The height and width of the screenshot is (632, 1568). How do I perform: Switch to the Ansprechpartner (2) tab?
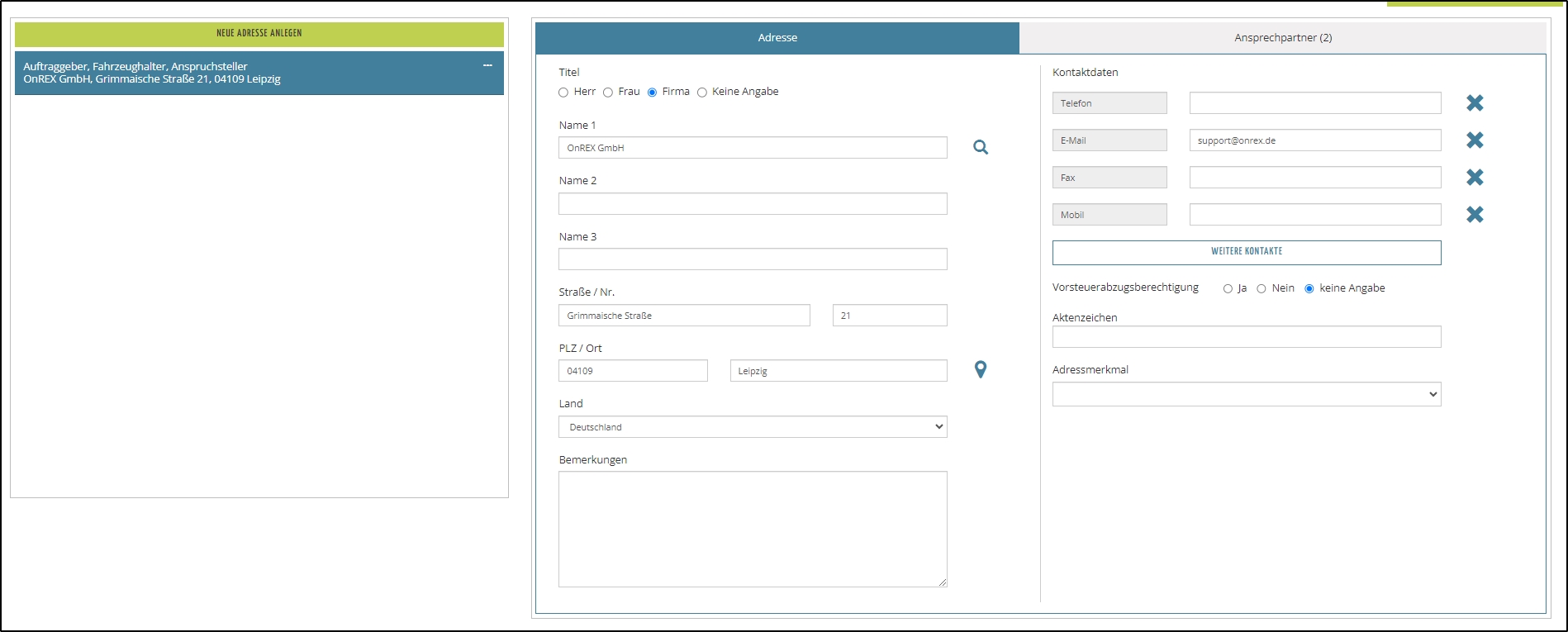(x=1282, y=38)
